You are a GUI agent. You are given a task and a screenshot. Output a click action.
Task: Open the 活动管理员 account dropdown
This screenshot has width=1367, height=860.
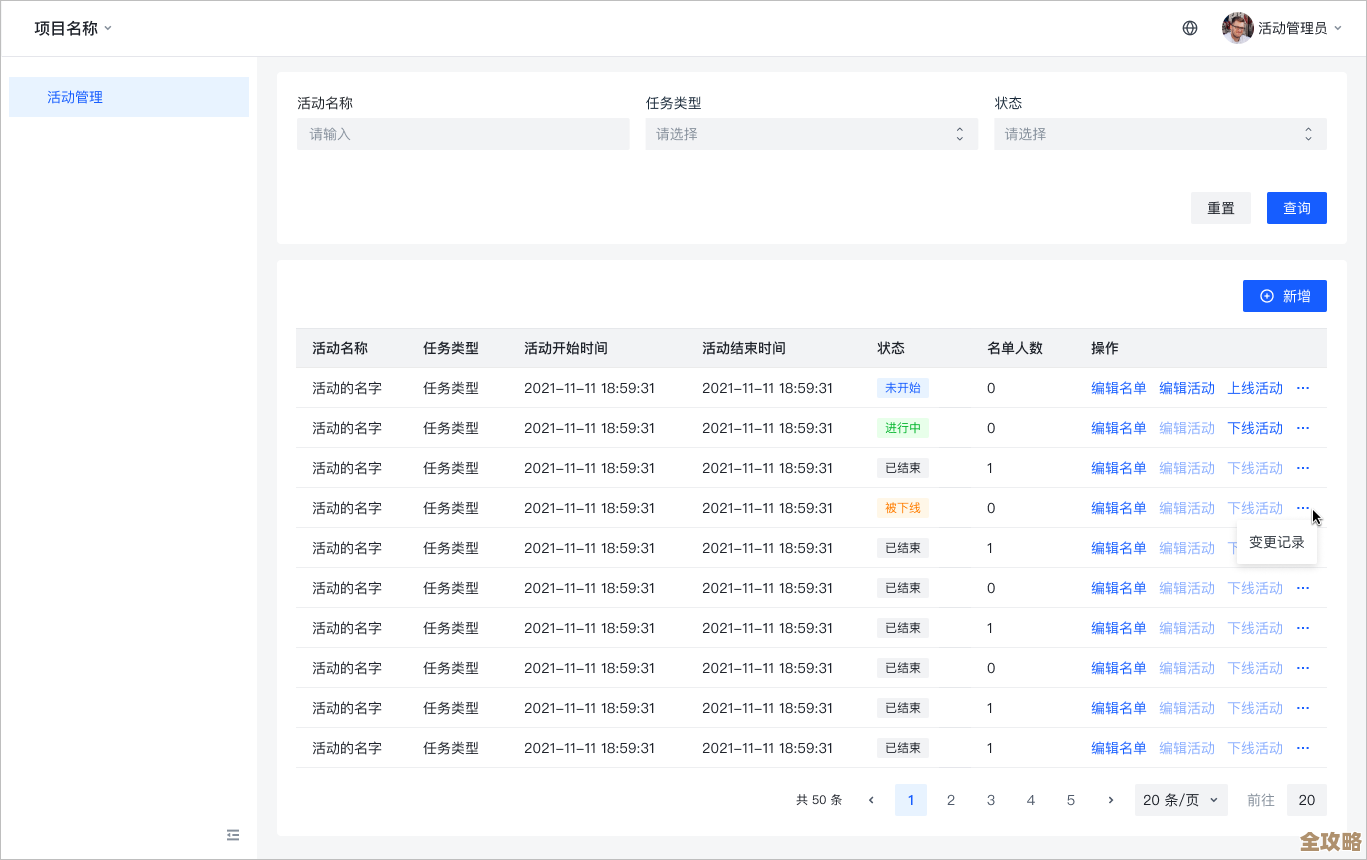coord(1295,27)
